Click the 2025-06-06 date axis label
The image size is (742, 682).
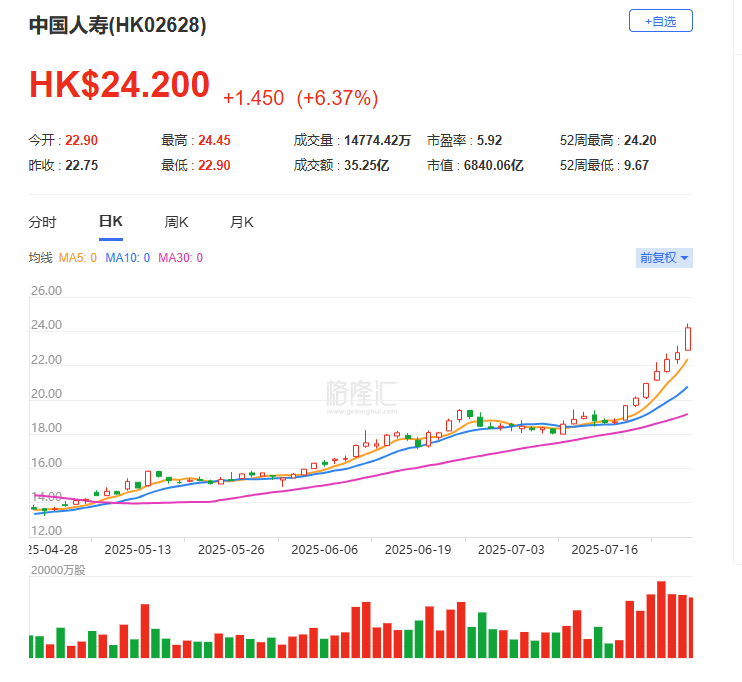point(325,550)
